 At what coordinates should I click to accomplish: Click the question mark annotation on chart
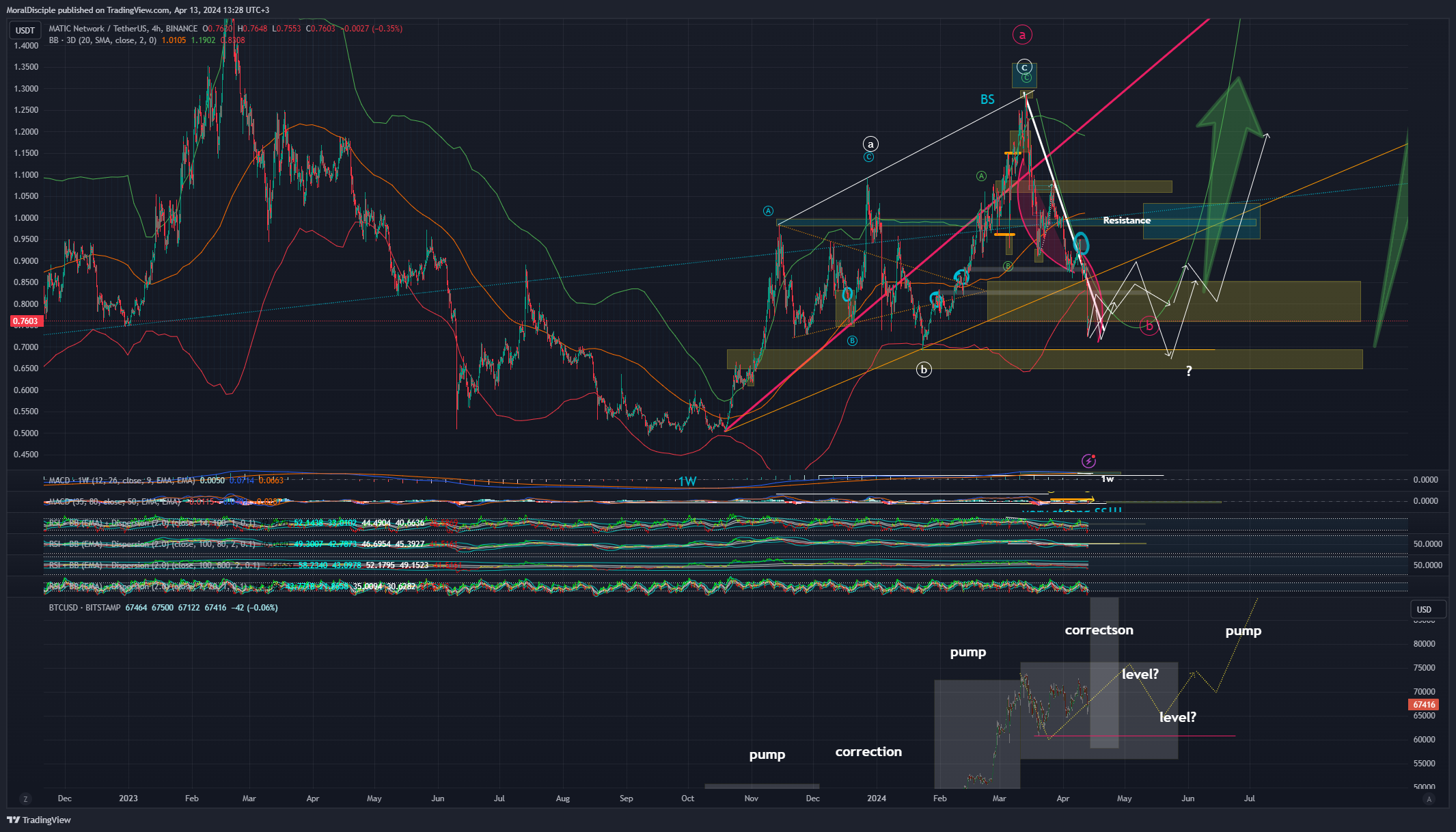pyautogui.click(x=1189, y=371)
